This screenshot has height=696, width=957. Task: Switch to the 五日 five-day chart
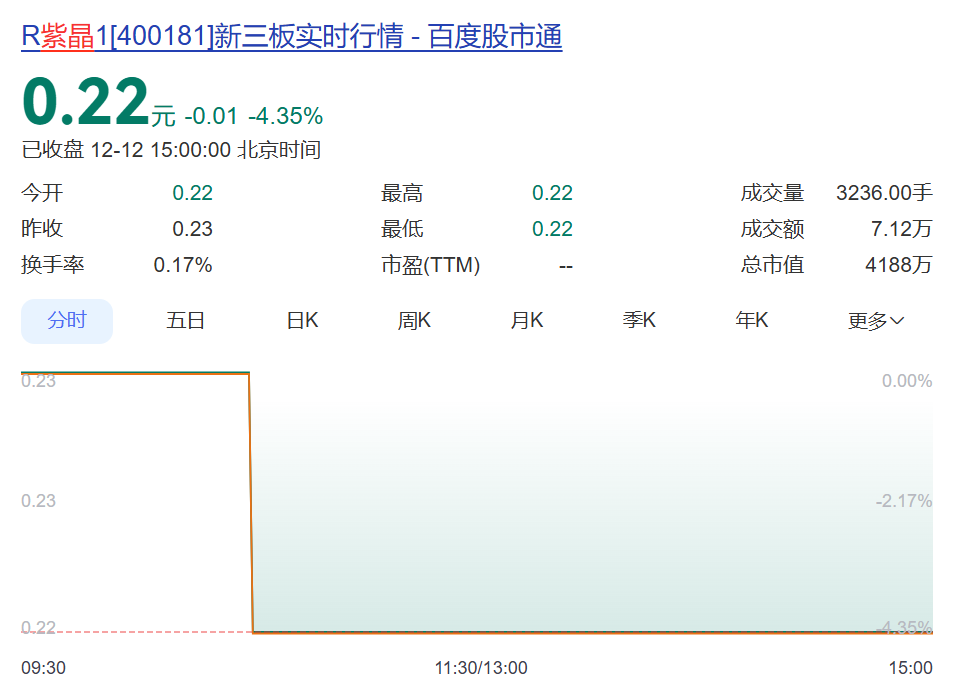pos(184,320)
